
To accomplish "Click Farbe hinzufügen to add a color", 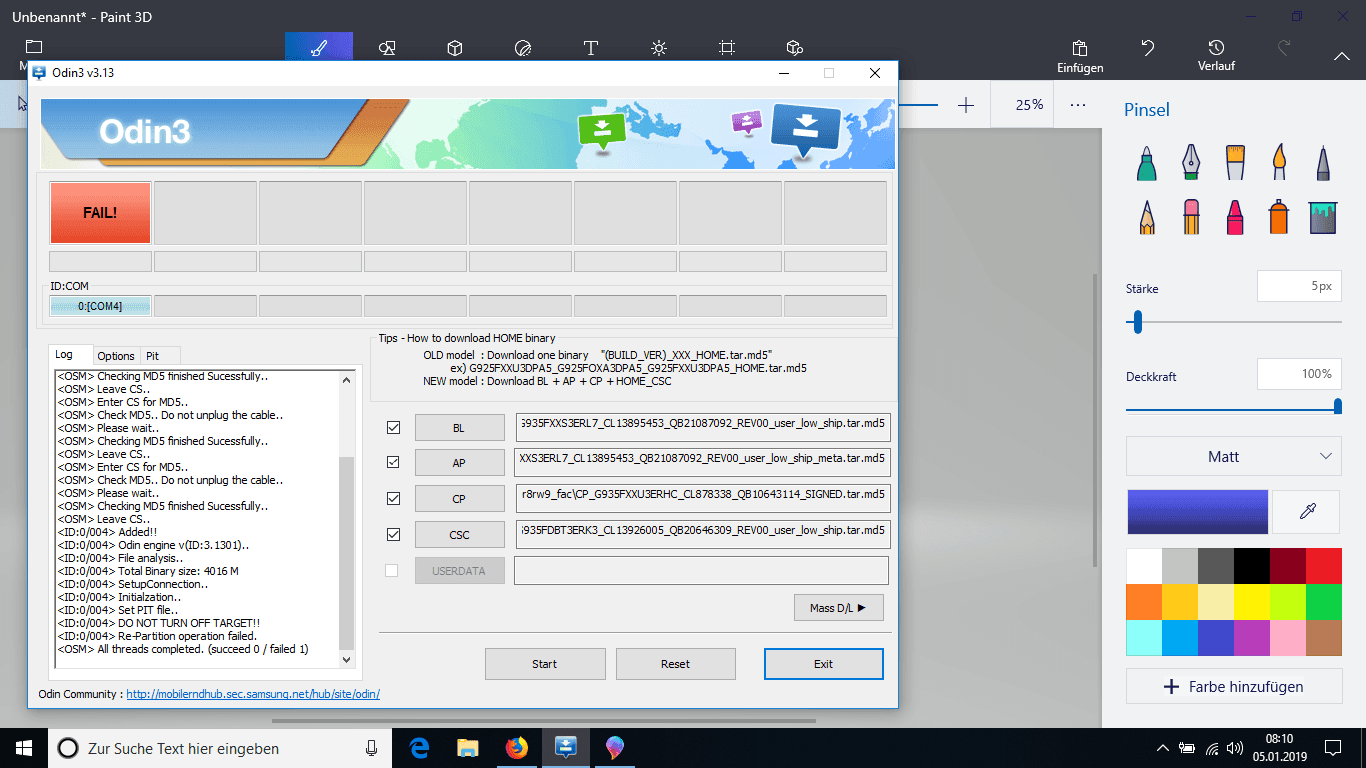I will [1234, 687].
